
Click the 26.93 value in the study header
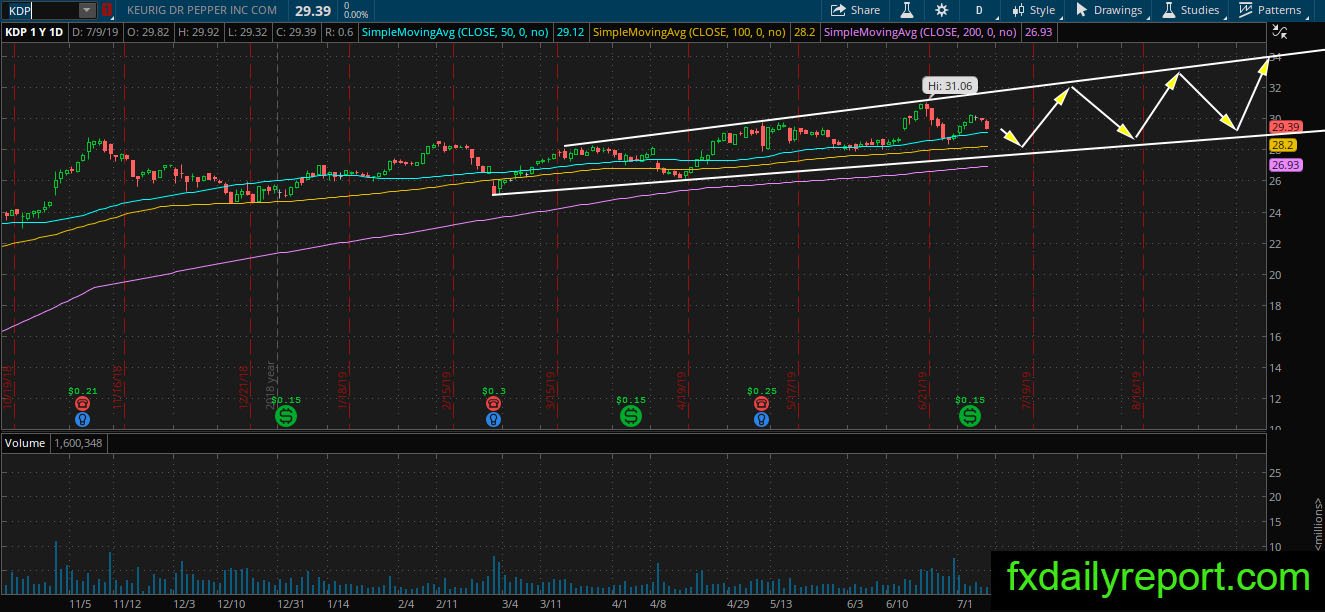1036,32
